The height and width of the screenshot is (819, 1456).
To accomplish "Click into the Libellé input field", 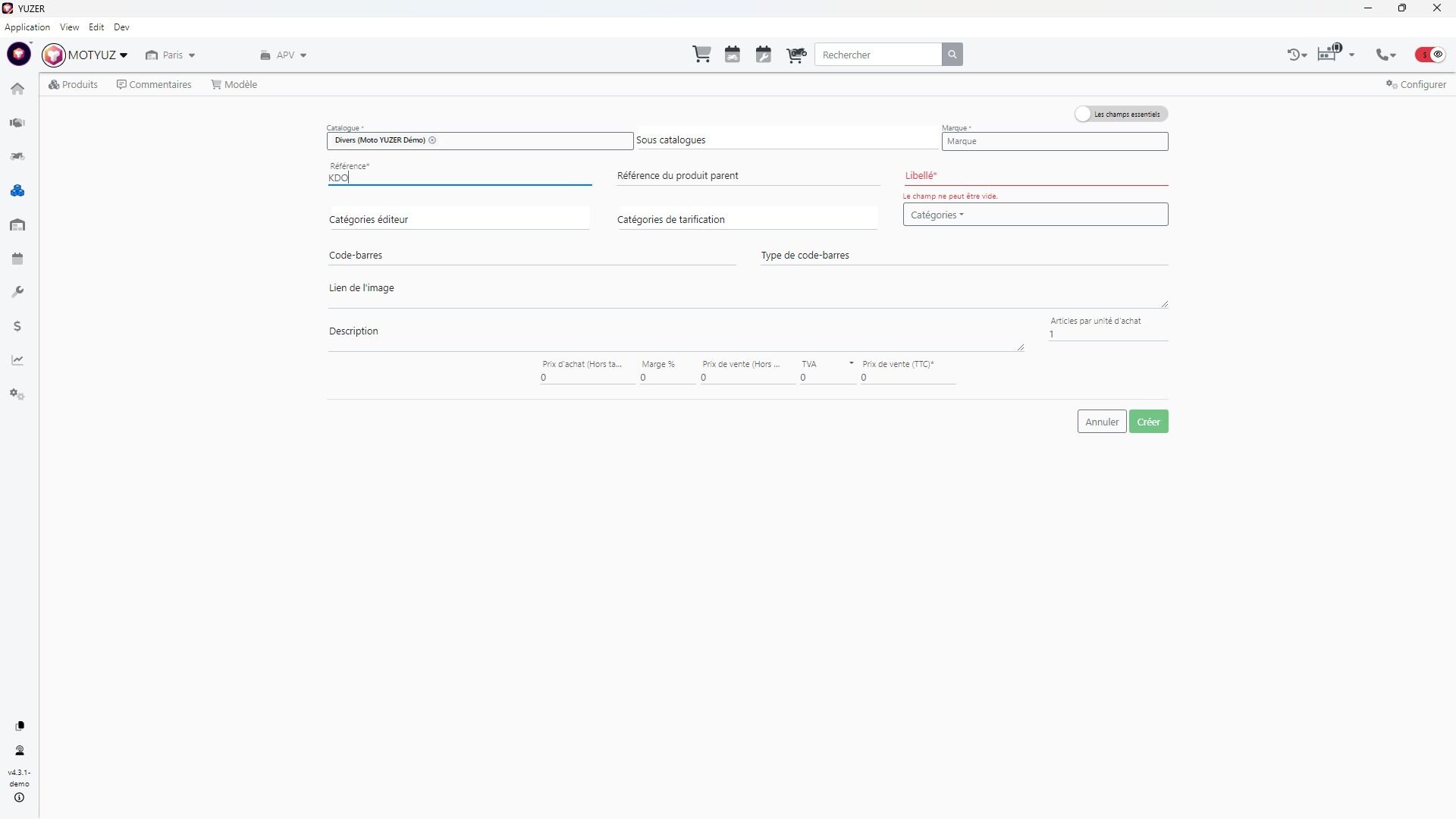I will click(x=1035, y=176).
